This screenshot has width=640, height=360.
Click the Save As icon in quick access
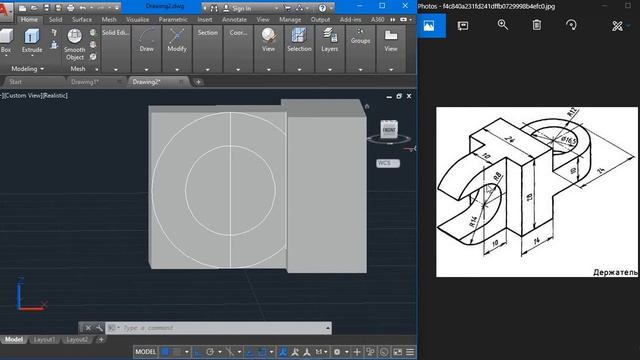(58, 8)
